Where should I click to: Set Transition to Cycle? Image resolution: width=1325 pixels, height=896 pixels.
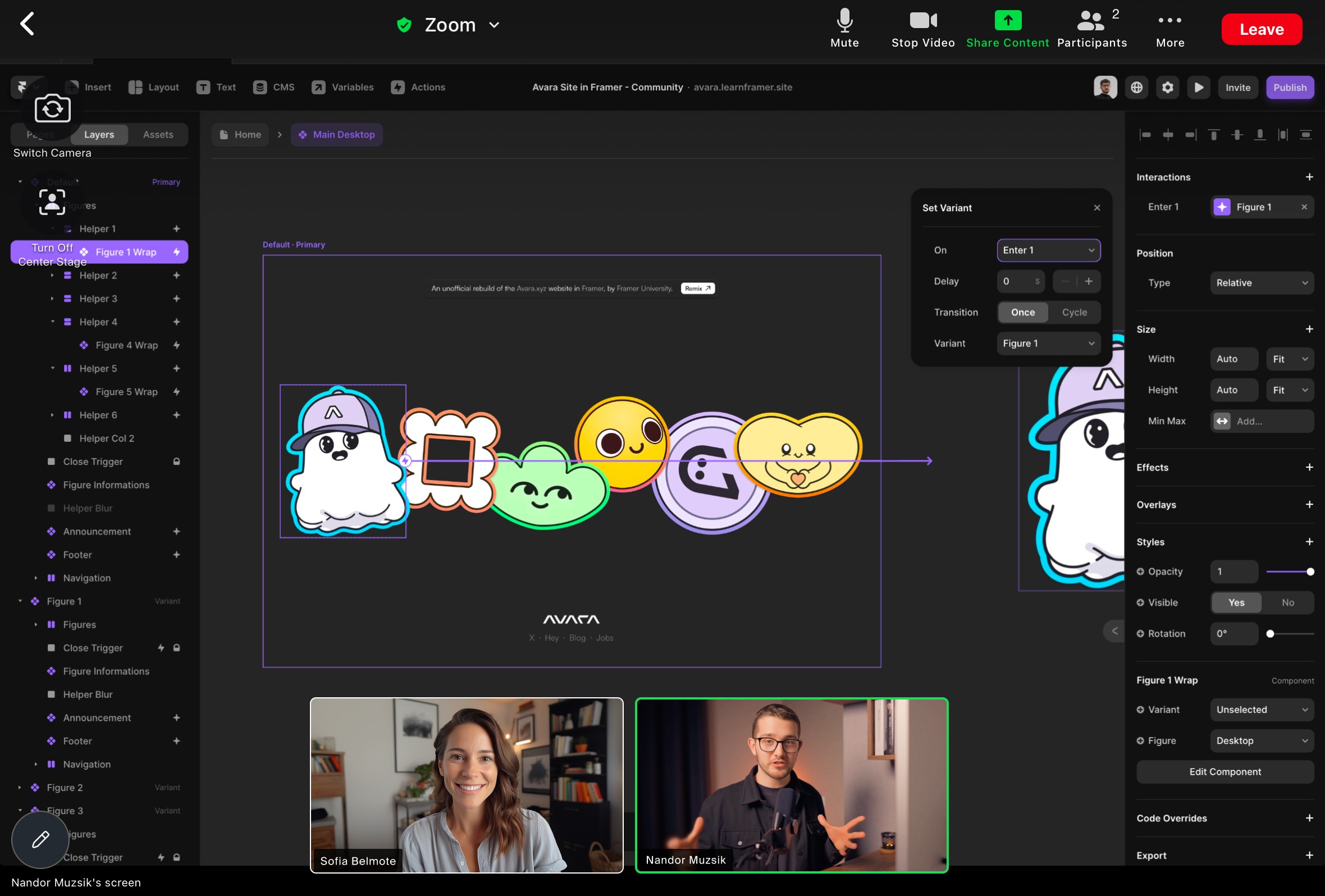coord(1074,312)
